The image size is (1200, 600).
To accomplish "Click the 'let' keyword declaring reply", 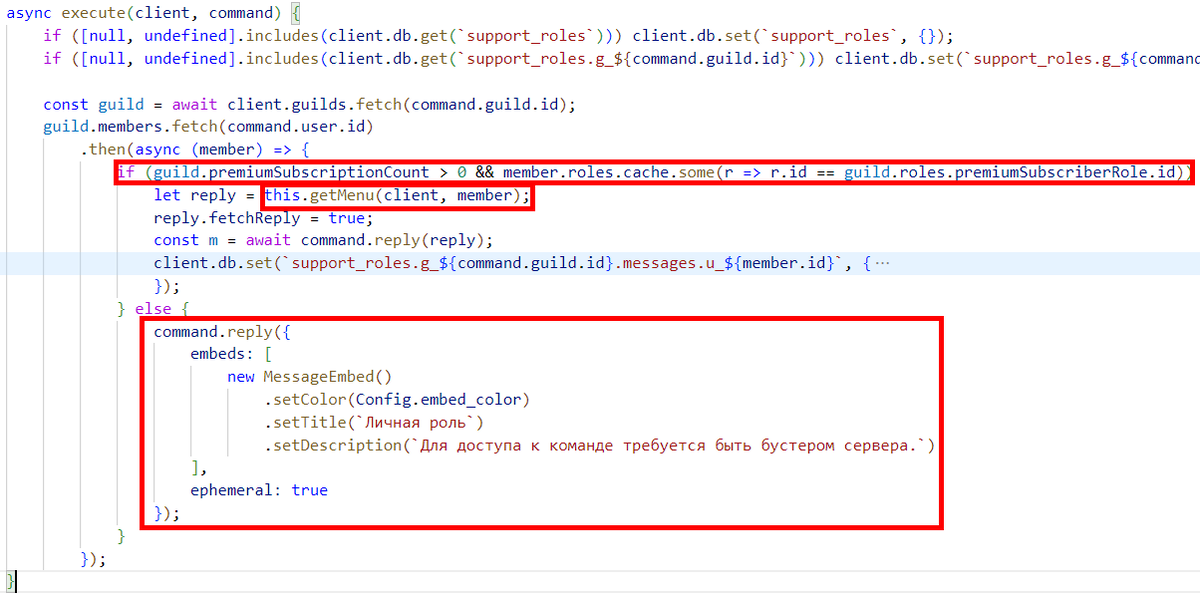I will tap(167, 195).
